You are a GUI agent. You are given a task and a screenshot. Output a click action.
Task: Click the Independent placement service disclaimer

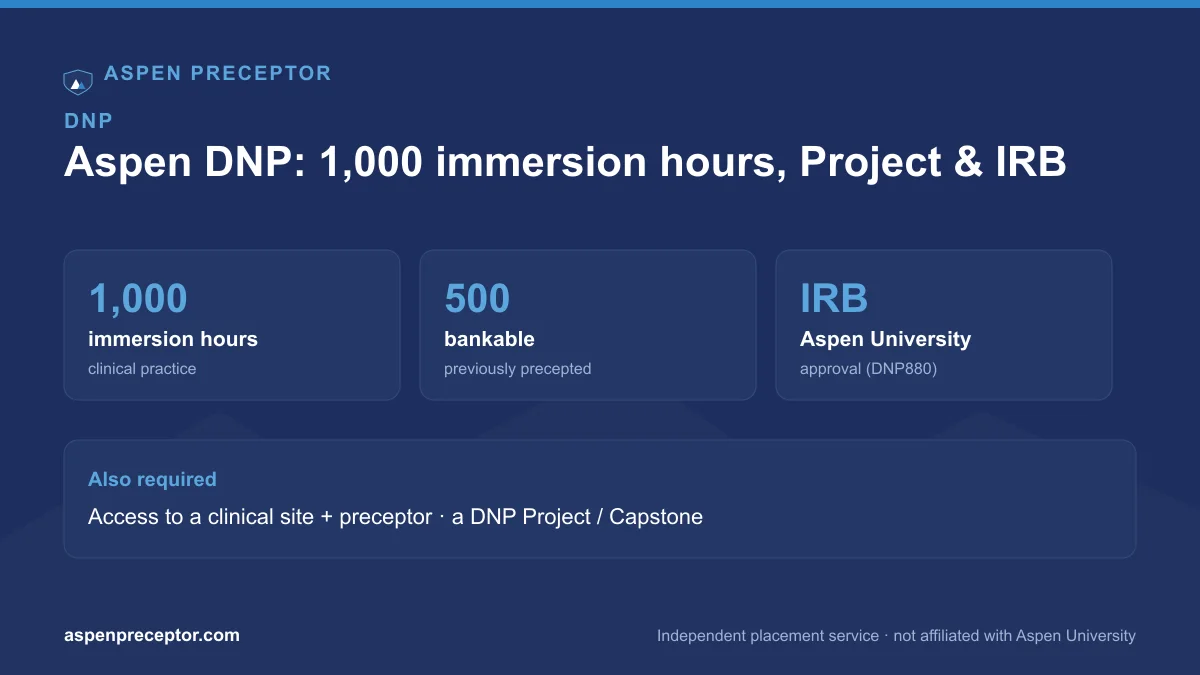[x=896, y=635]
